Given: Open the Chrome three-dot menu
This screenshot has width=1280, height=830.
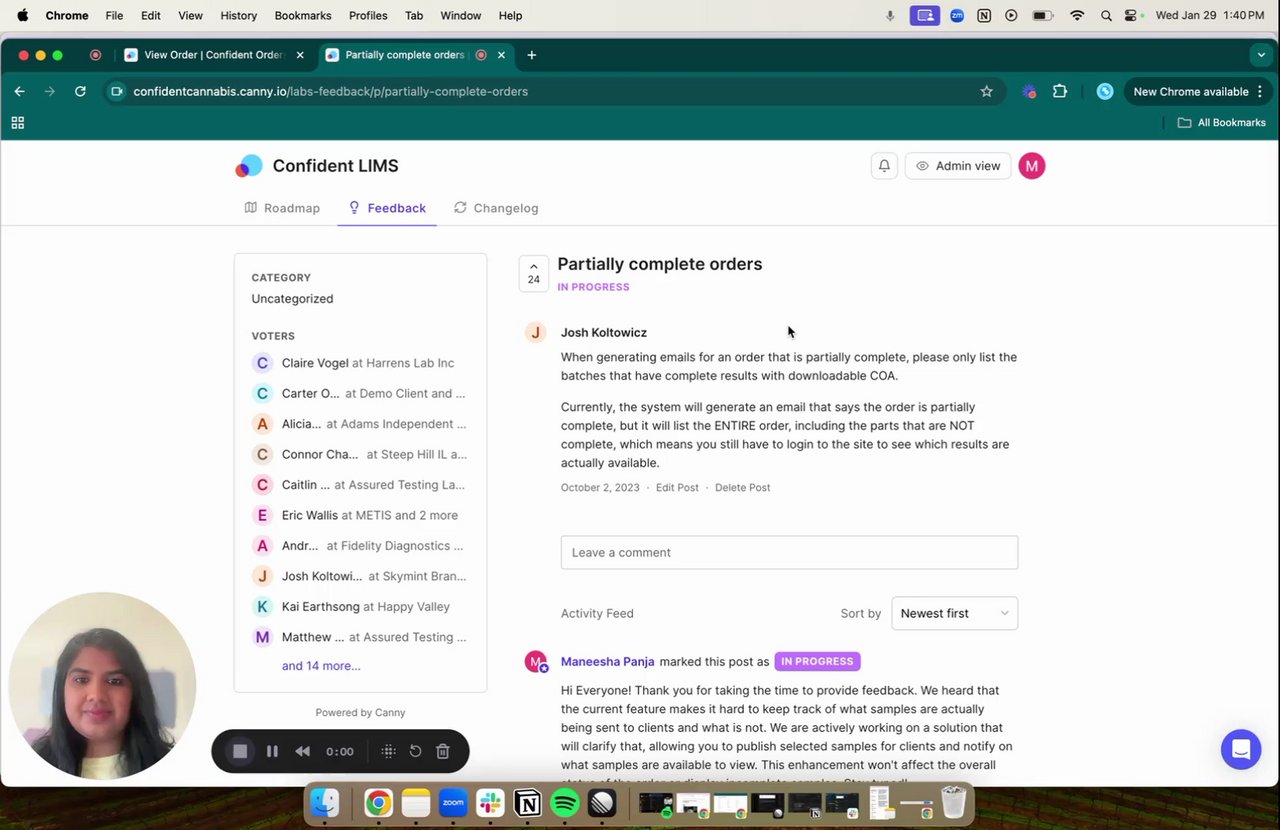Looking at the screenshot, I should [1260, 91].
